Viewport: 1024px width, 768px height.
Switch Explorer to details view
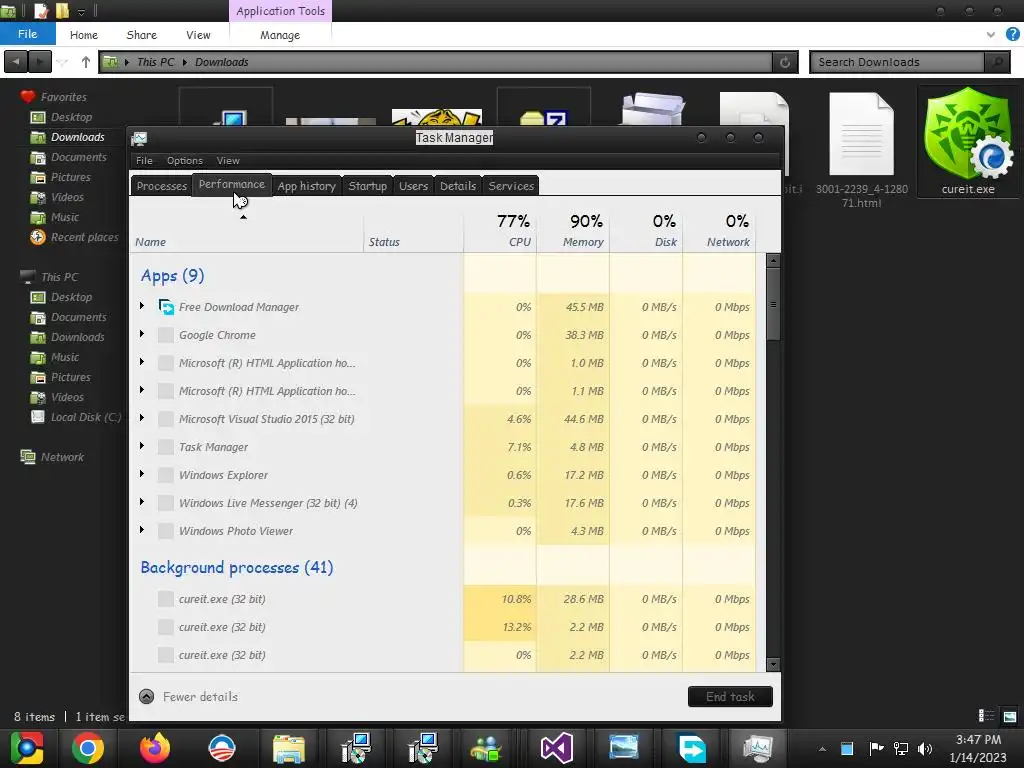point(986,716)
